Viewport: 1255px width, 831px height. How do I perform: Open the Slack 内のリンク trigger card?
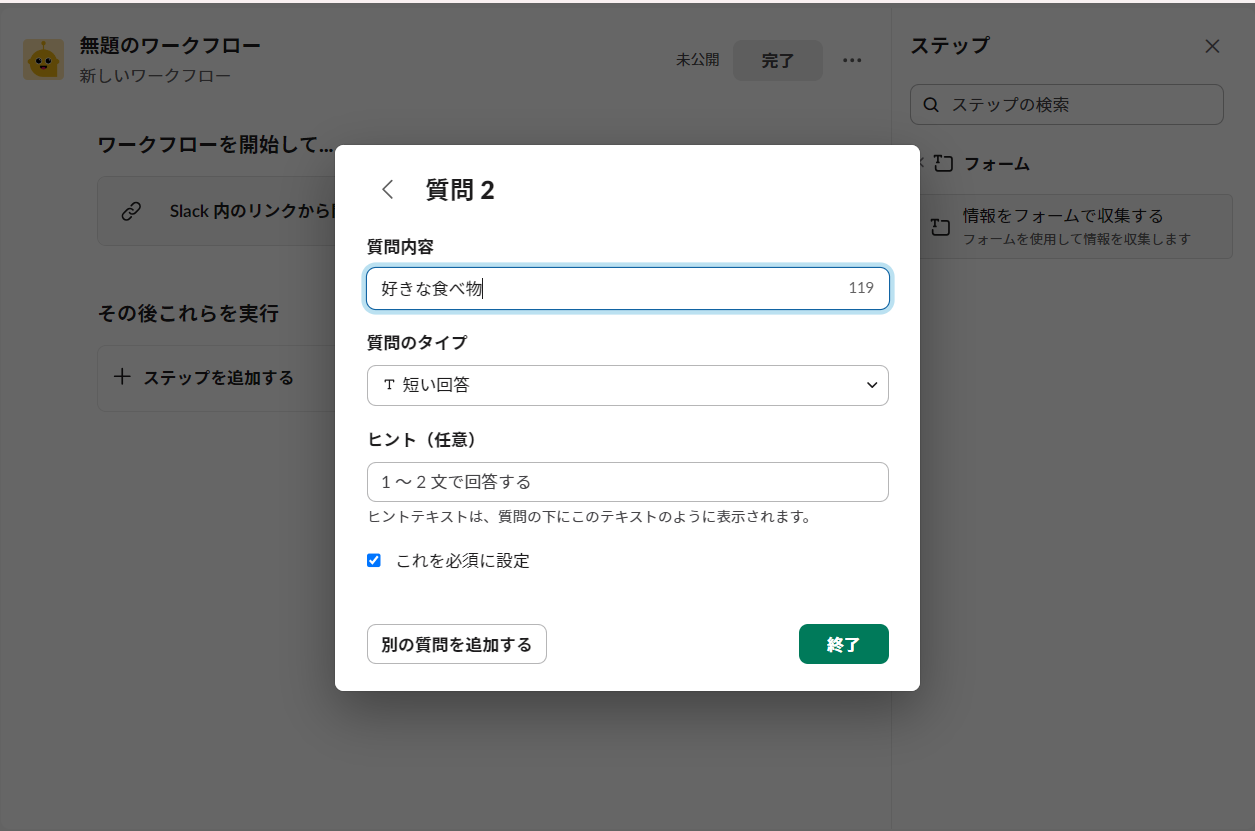[216, 211]
